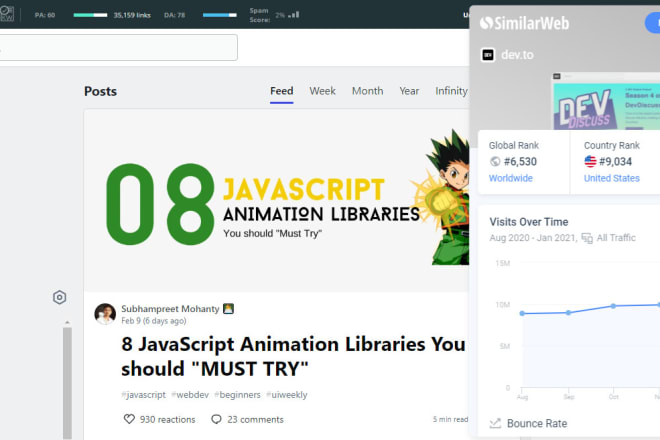Click the Bounce Rate chart icon
The image size is (660, 440).
tap(495, 423)
